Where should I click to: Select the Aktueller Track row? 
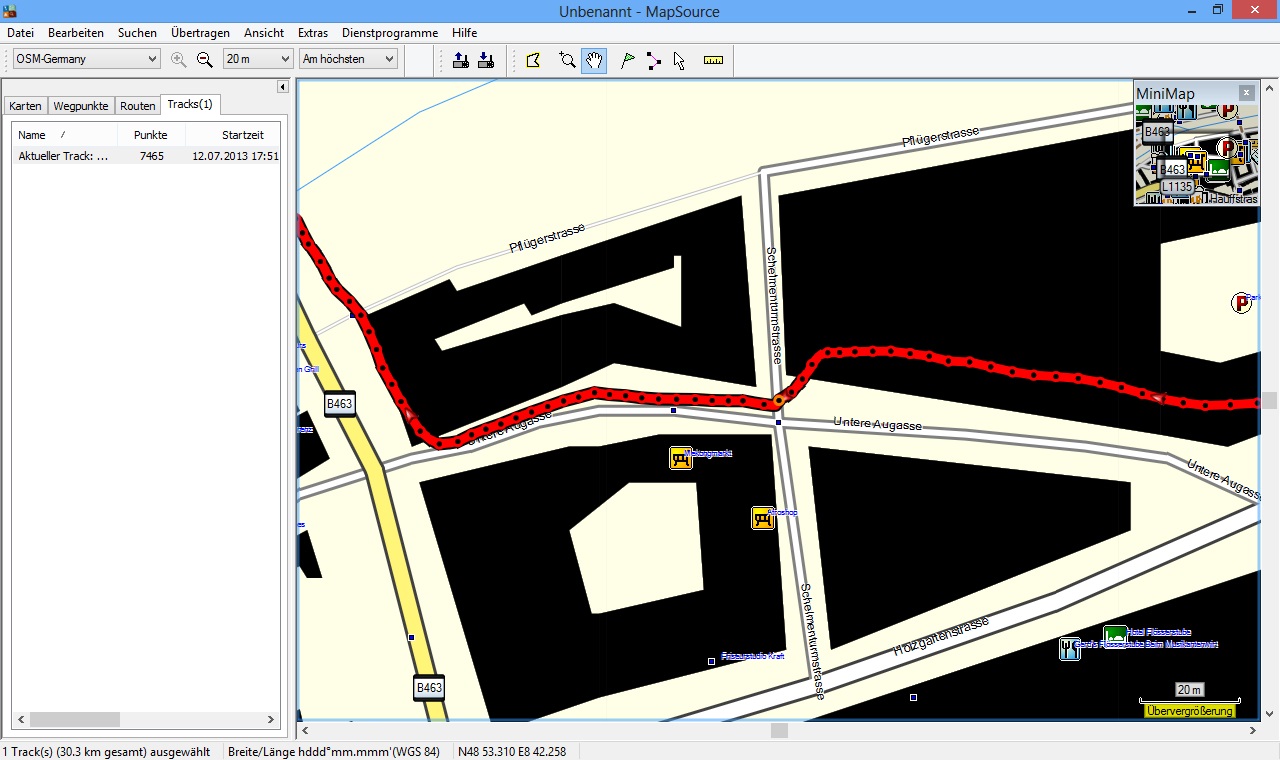[x=146, y=156]
